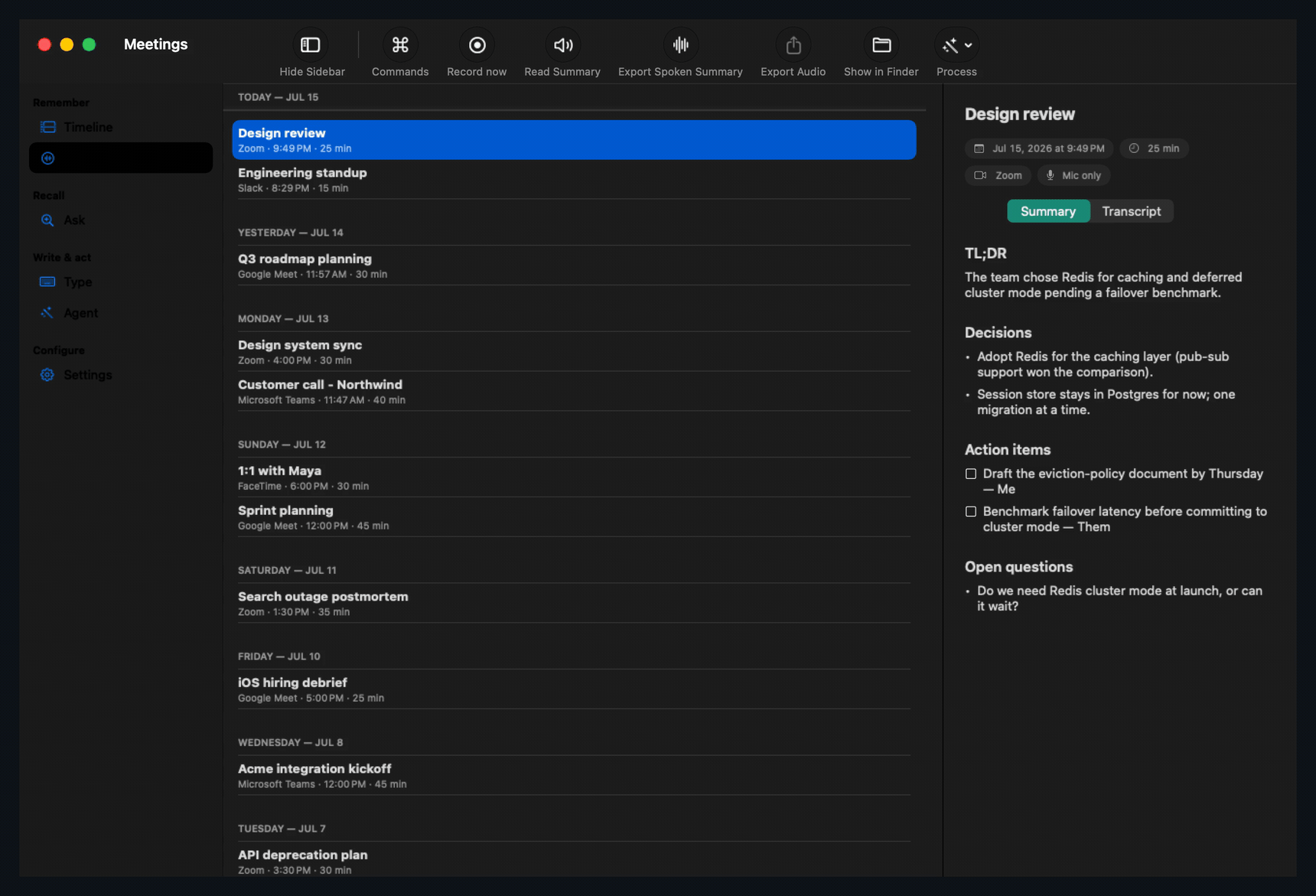Image resolution: width=1316 pixels, height=896 pixels.
Task: Click the Decisions heading
Action: [998, 333]
